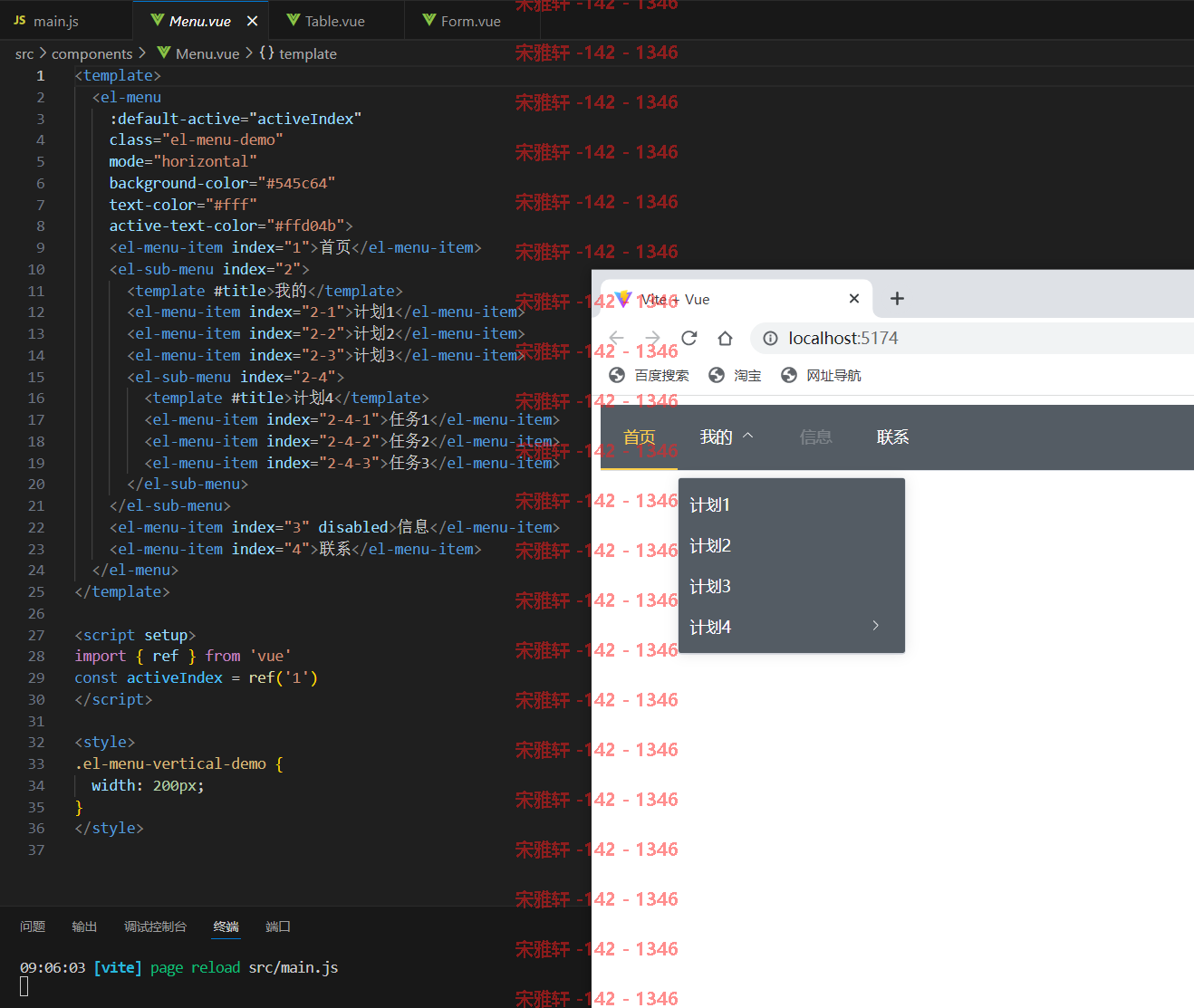Viewport: 1194px width, 1008px height.
Task: Click the Menu.vue breadcrumb segment
Action: point(207,54)
